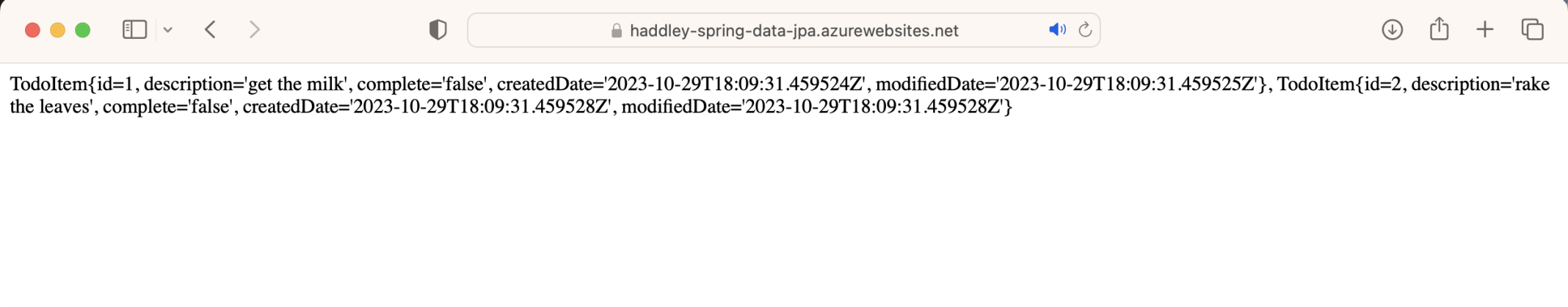1568x307 pixels.
Task: Open the Privacy Report shield
Action: (438, 30)
